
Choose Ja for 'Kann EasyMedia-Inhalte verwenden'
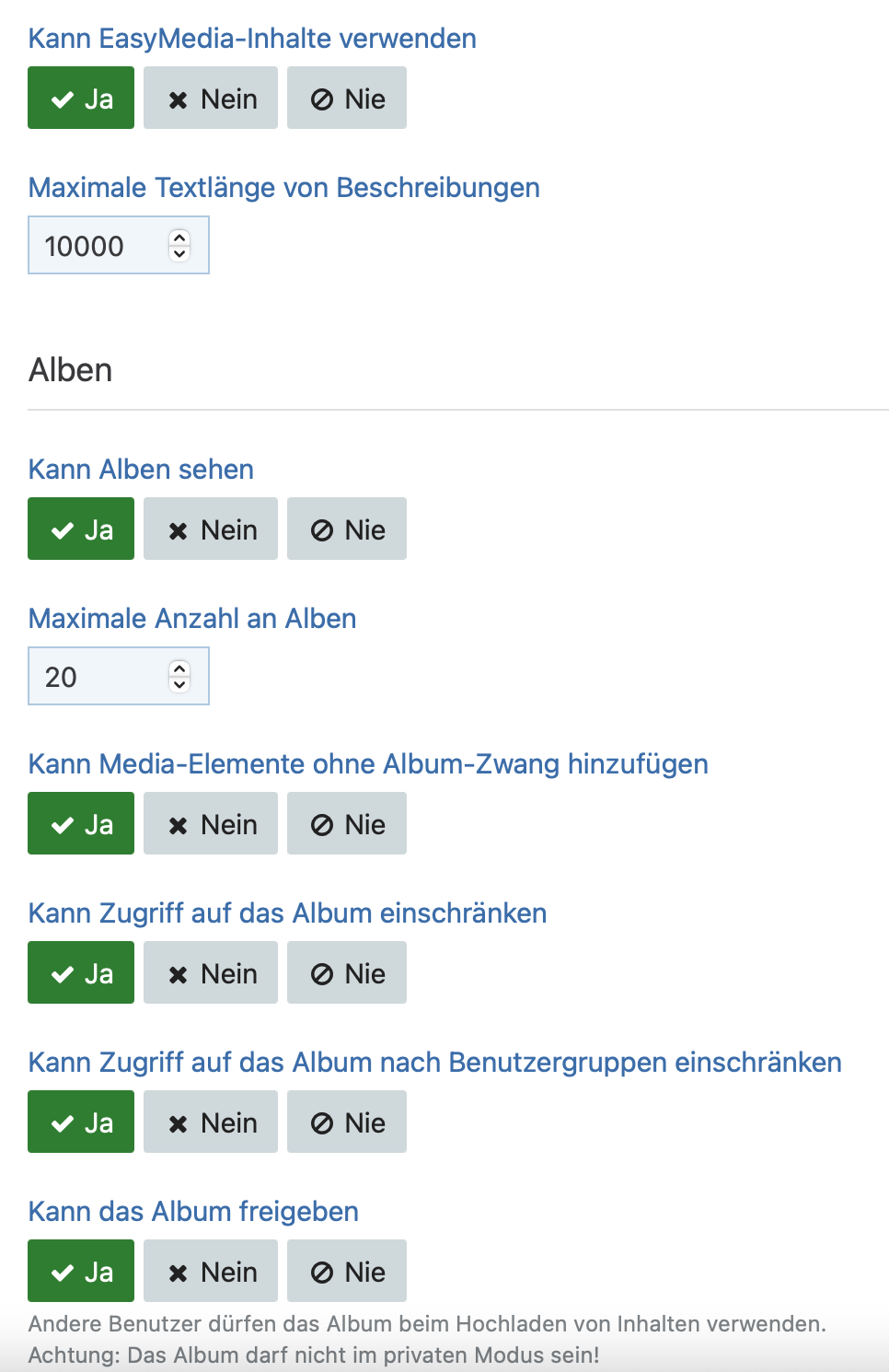[81, 98]
